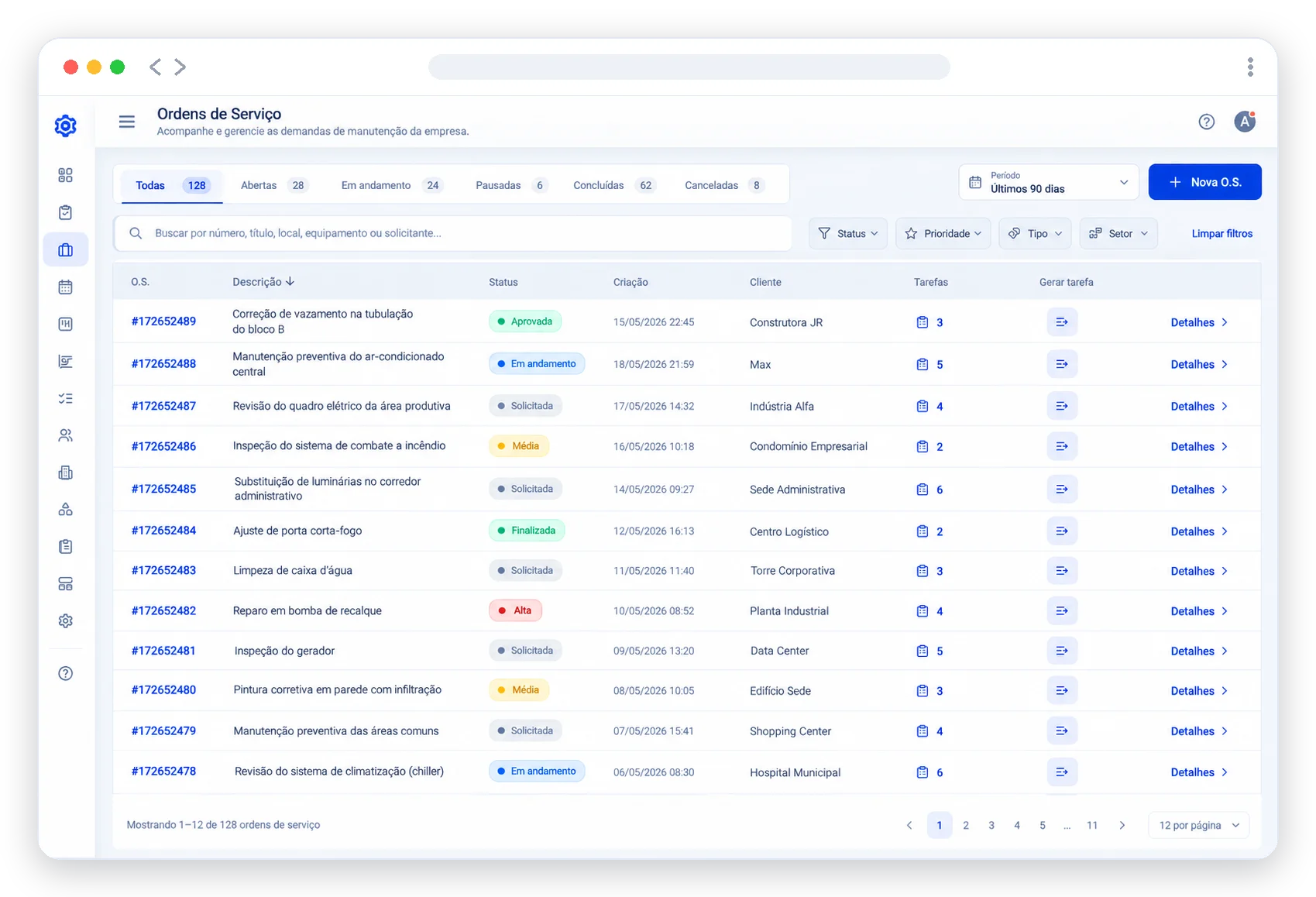Open the help icon at sidebar bottom
The image size is (1316, 897).
point(66,673)
